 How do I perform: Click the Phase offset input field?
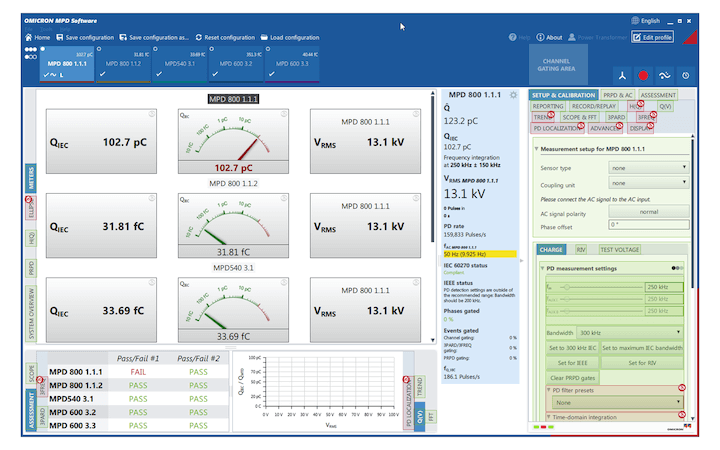tap(648, 225)
